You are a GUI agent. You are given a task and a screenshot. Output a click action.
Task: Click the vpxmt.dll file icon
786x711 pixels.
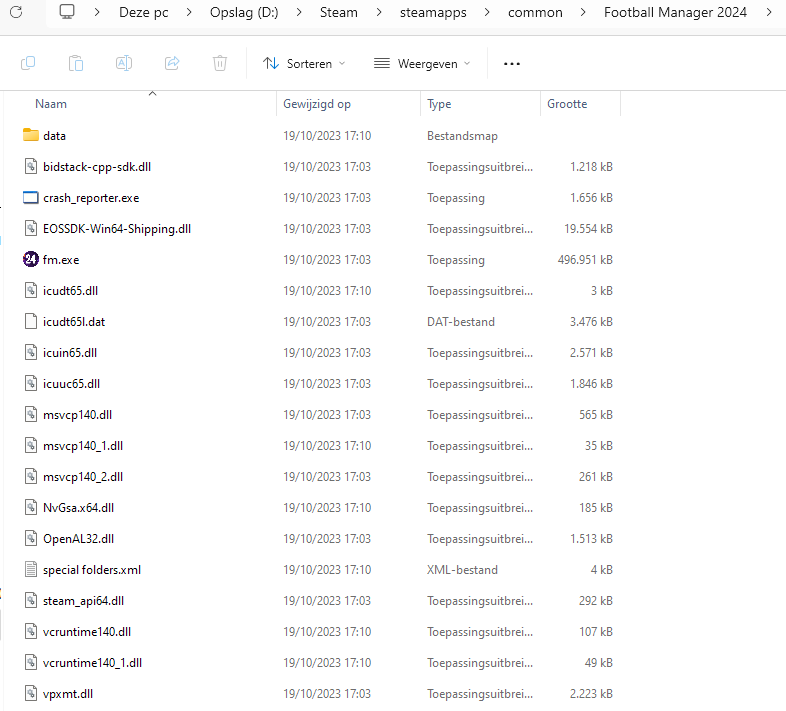point(31,693)
